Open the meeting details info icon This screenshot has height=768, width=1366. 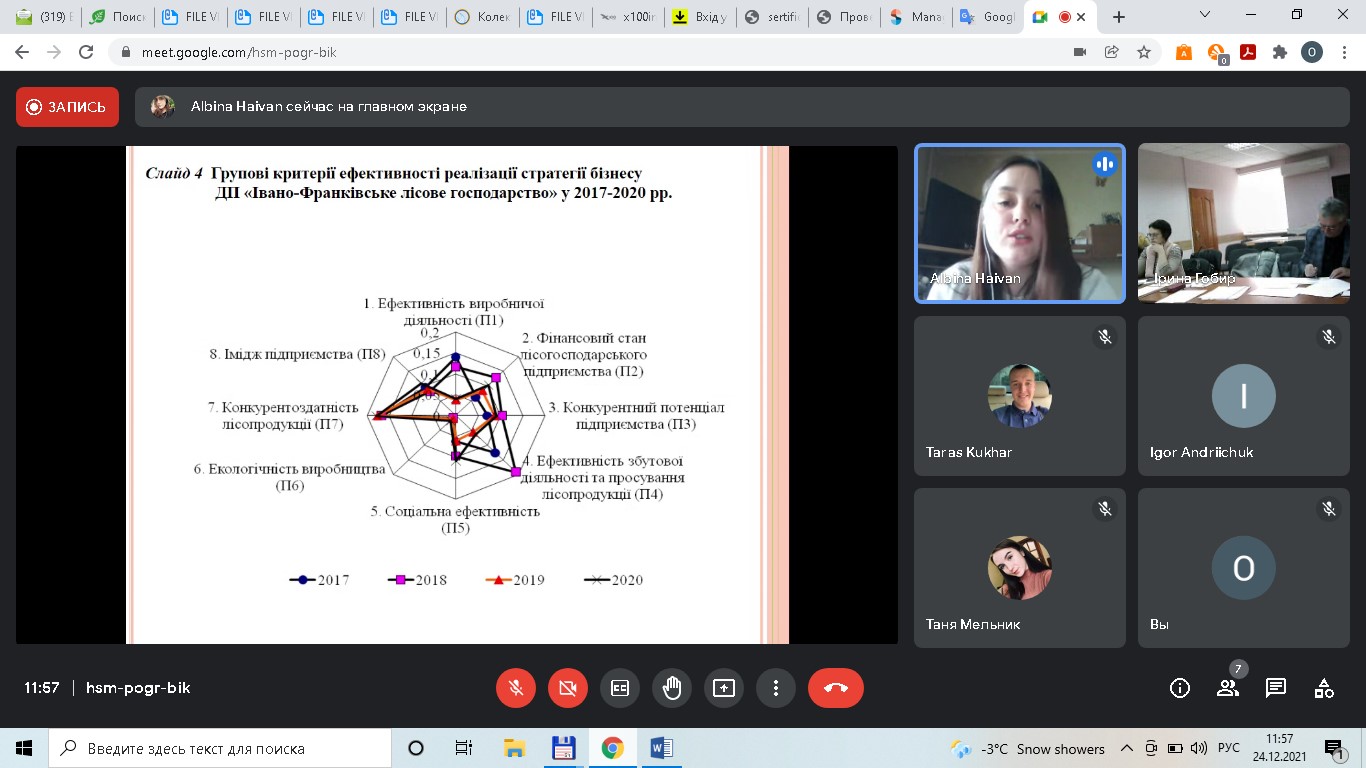[1180, 688]
